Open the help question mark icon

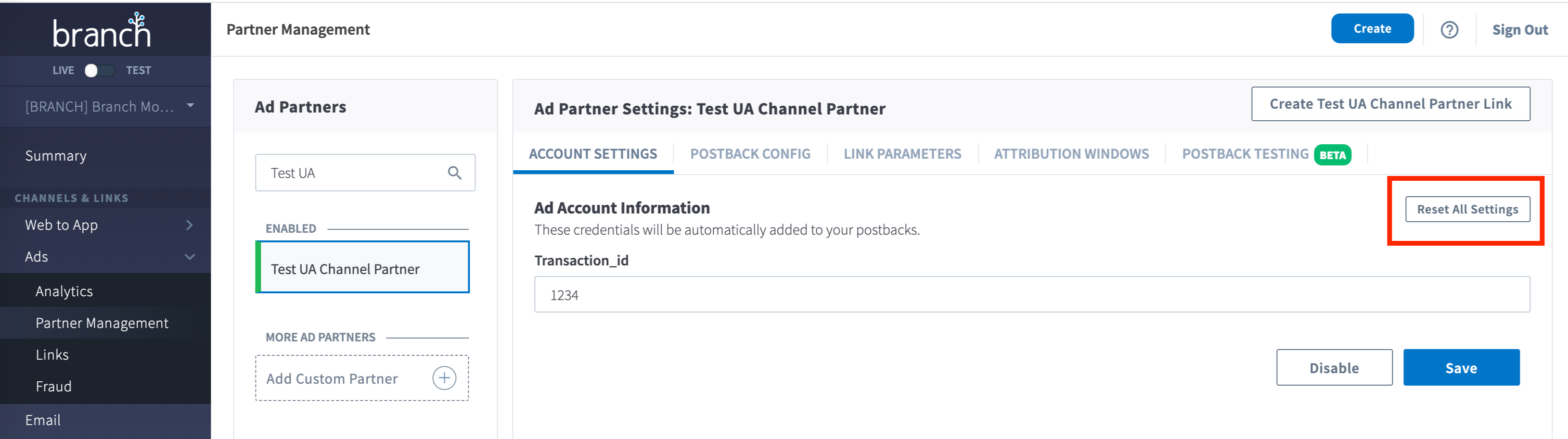[x=1449, y=30]
